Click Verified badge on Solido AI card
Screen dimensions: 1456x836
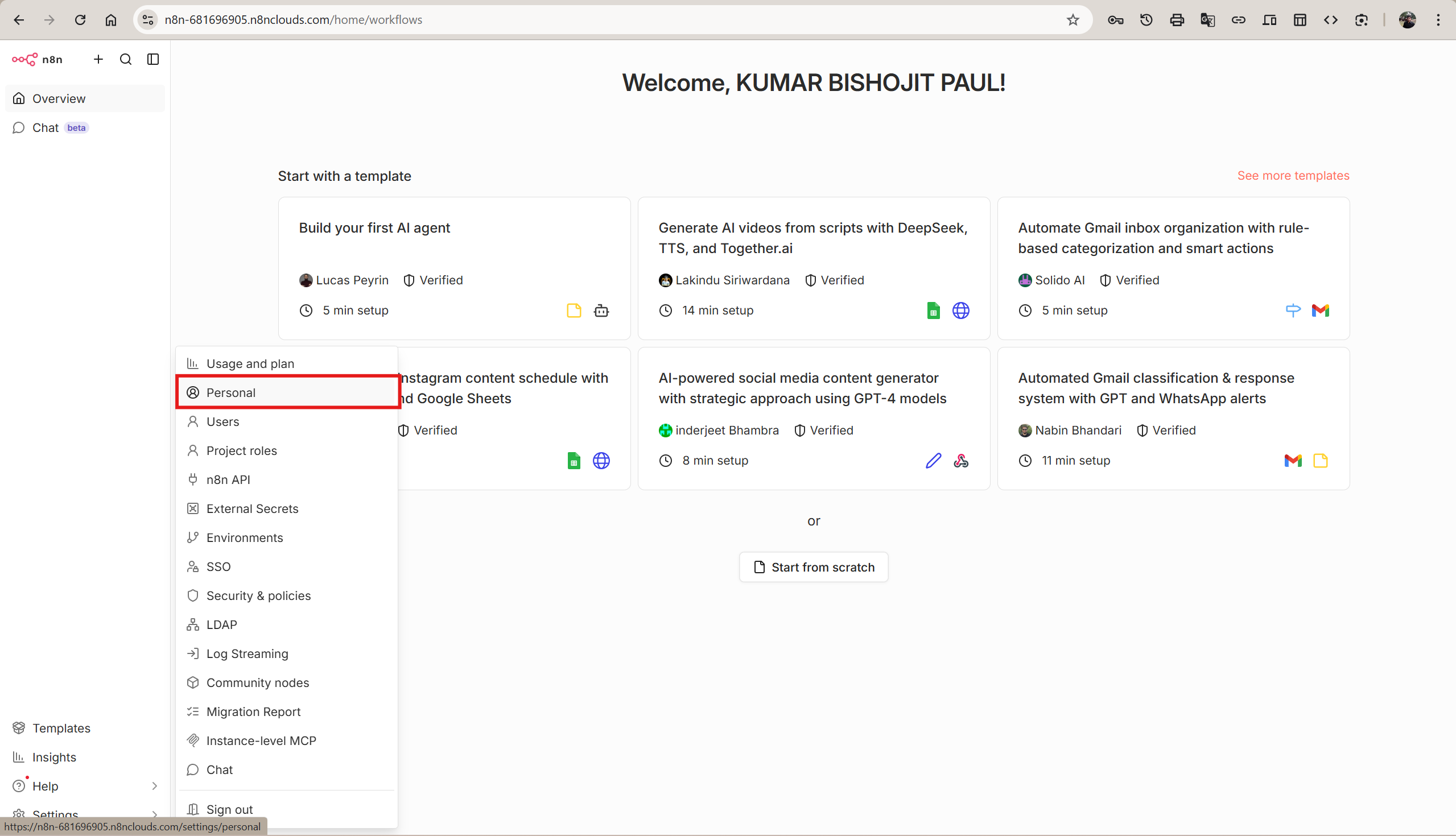click(1129, 280)
